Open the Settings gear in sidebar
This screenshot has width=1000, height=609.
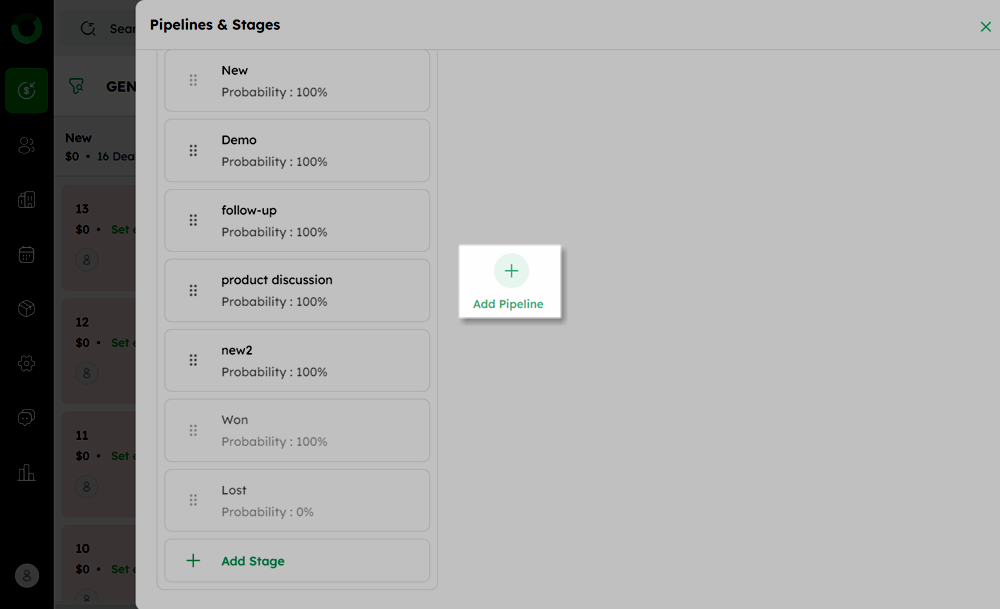click(27, 363)
